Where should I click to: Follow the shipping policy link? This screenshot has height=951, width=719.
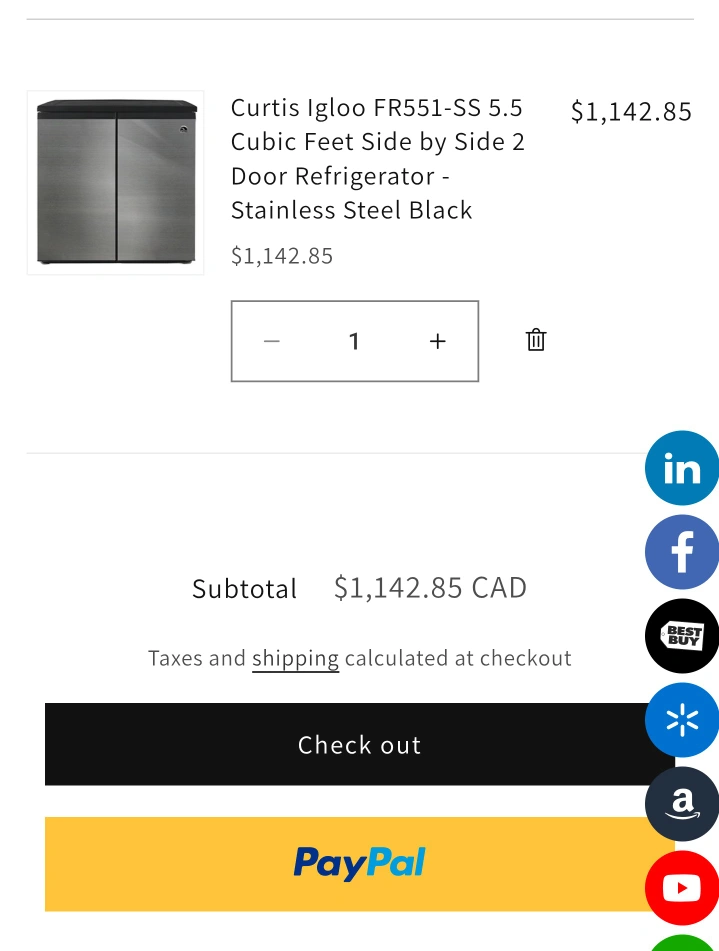pos(295,658)
